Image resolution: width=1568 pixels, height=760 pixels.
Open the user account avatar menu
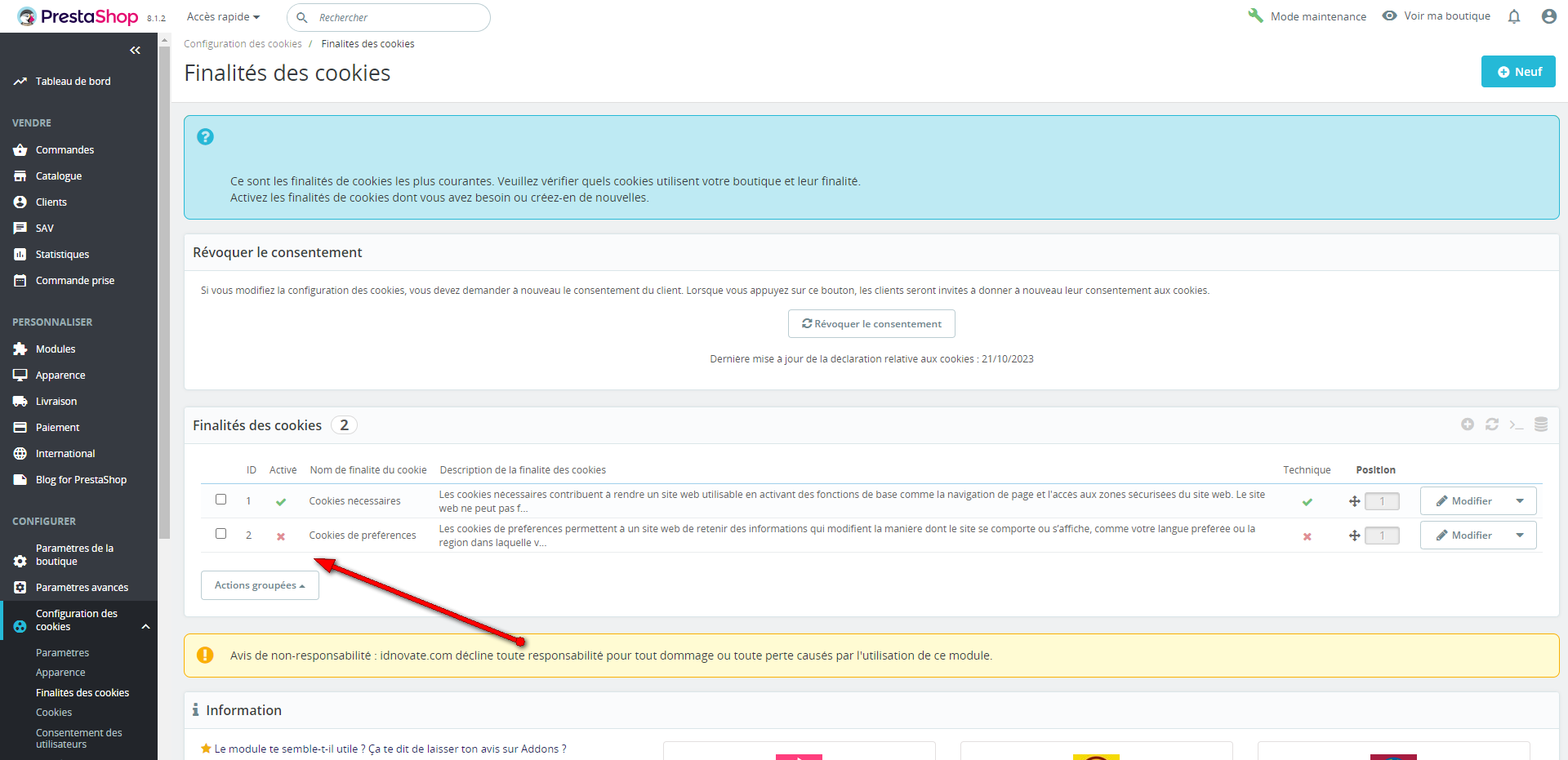(1548, 16)
